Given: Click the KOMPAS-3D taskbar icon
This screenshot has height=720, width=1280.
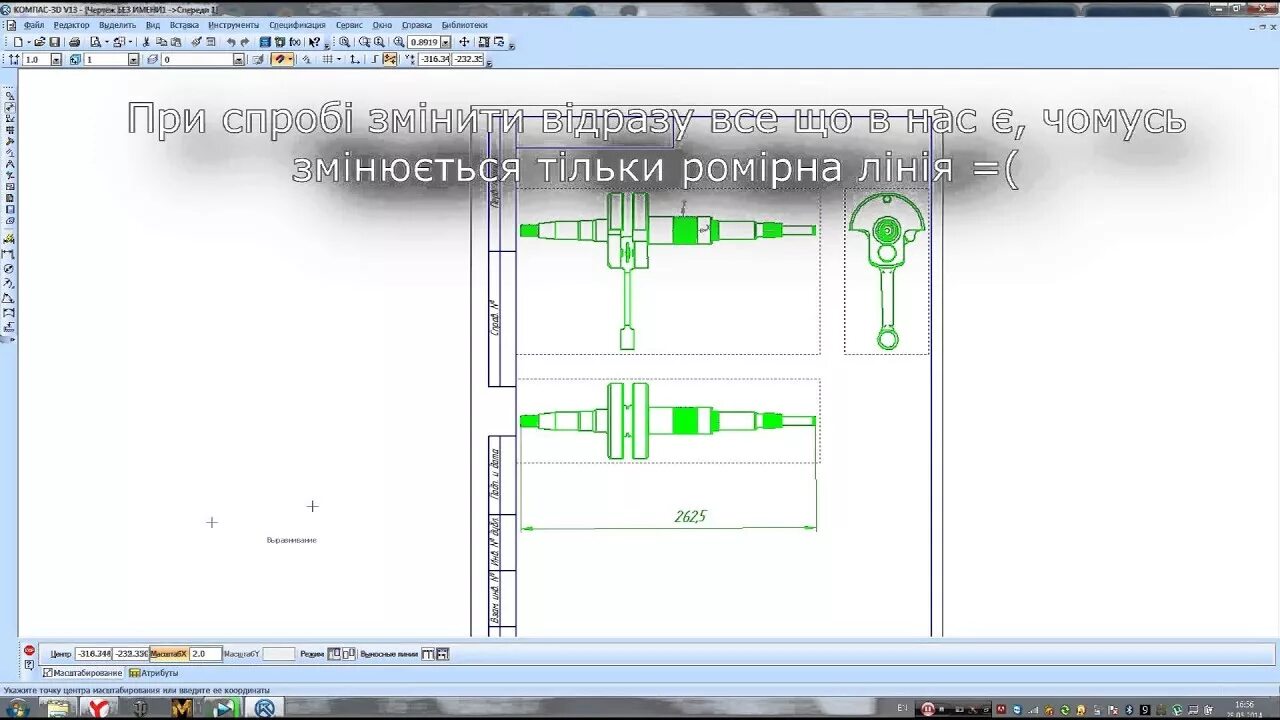Looking at the screenshot, I should point(264,708).
